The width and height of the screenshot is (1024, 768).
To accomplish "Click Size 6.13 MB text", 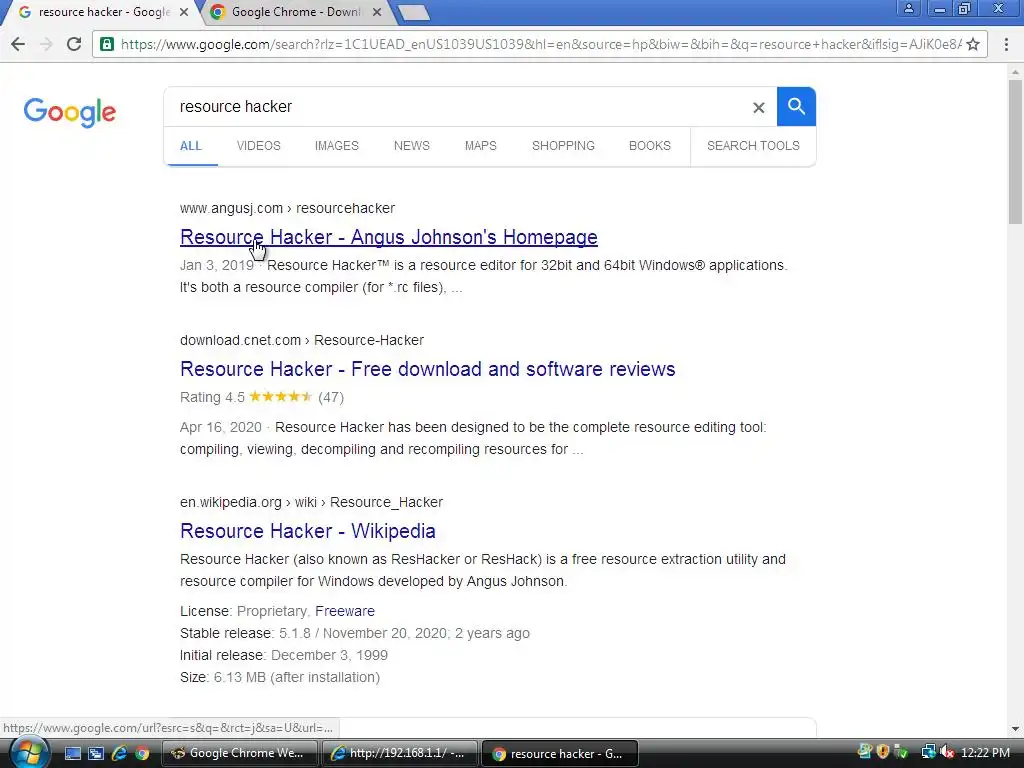I will pyautogui.click(x=280, y=677).
